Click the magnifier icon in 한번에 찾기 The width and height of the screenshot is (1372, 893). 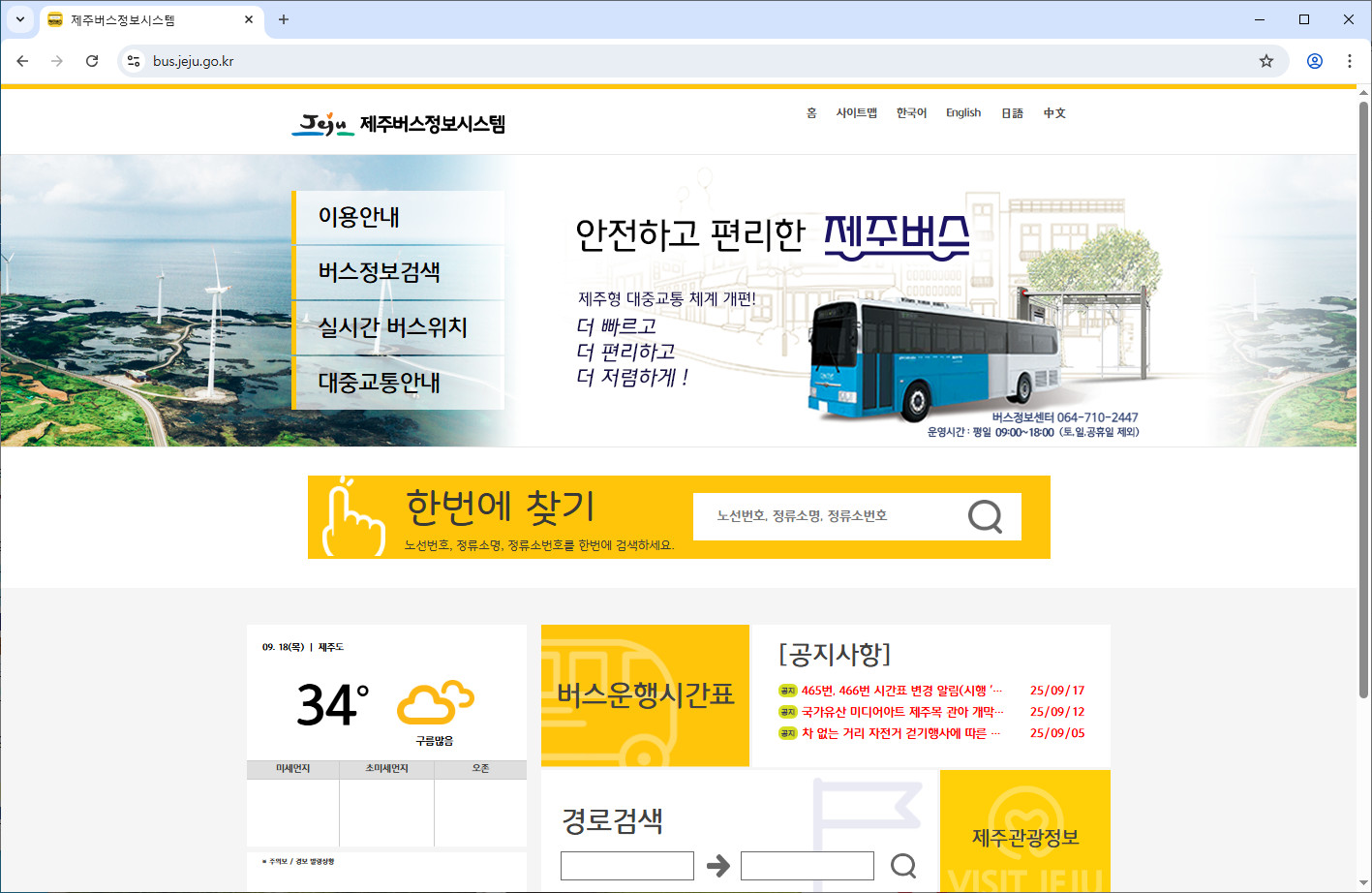click(x=985, y=516)
